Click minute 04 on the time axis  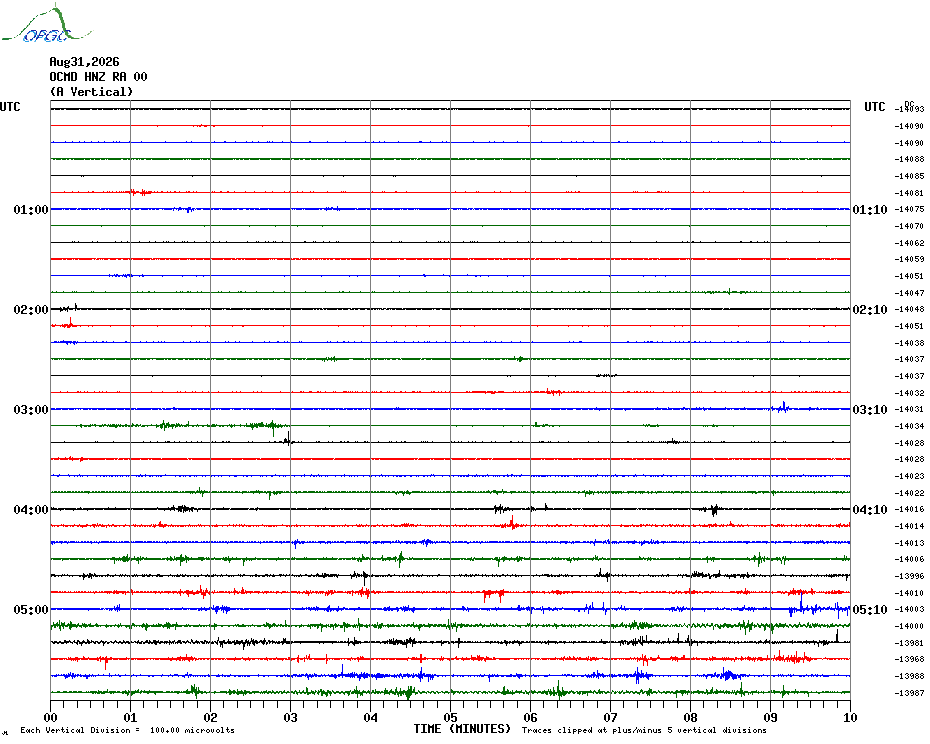click(371, 717)
